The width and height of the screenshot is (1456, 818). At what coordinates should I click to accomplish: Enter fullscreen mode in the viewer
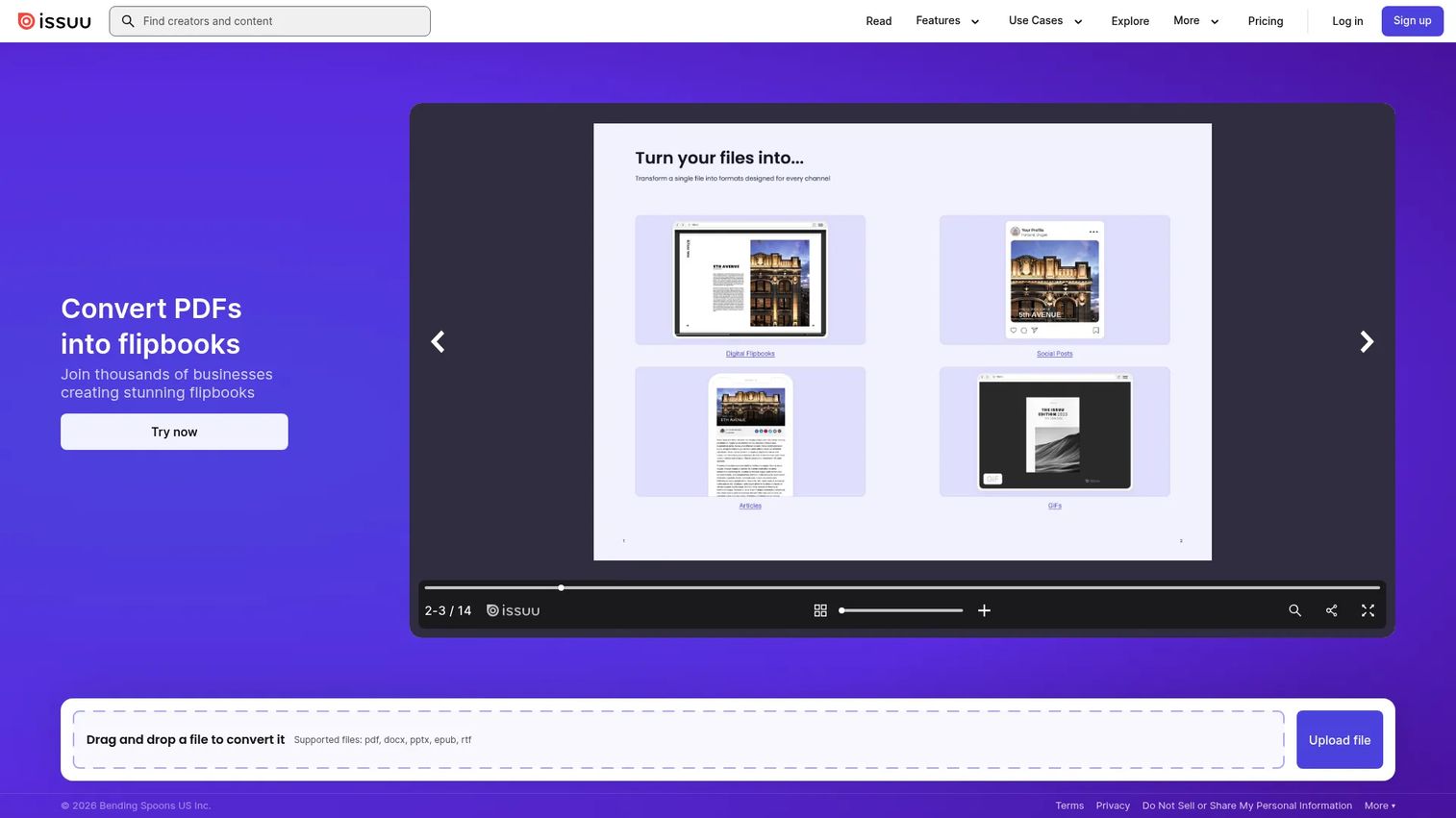[x=1368, y=610]
